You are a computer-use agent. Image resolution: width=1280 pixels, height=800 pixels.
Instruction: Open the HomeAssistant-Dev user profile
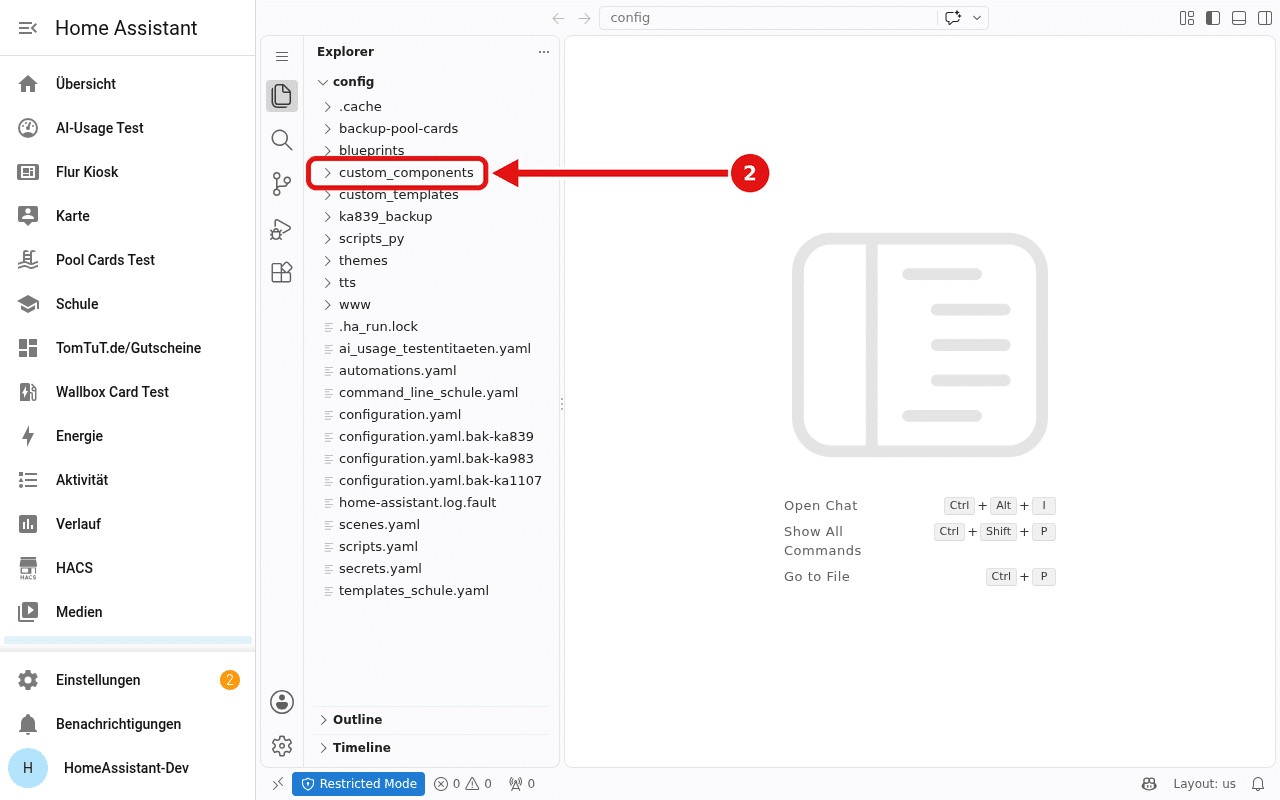pos(128,768)
